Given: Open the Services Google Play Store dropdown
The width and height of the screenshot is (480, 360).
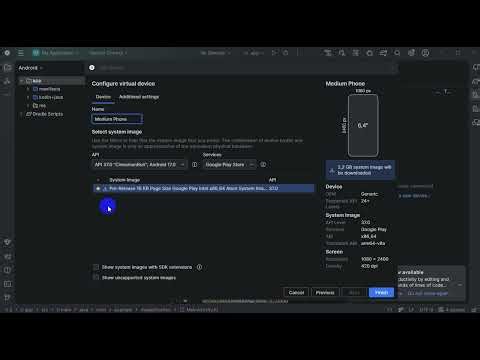Looking at the screenshot, I should 229,164.
